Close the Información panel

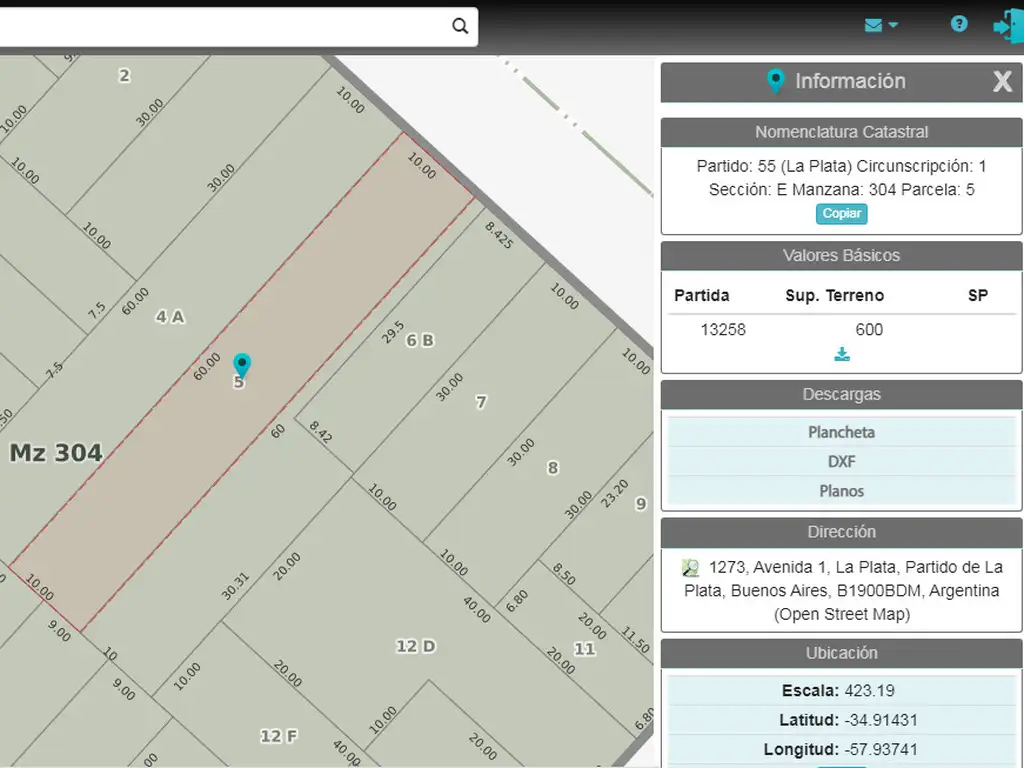pos(1002,82)
